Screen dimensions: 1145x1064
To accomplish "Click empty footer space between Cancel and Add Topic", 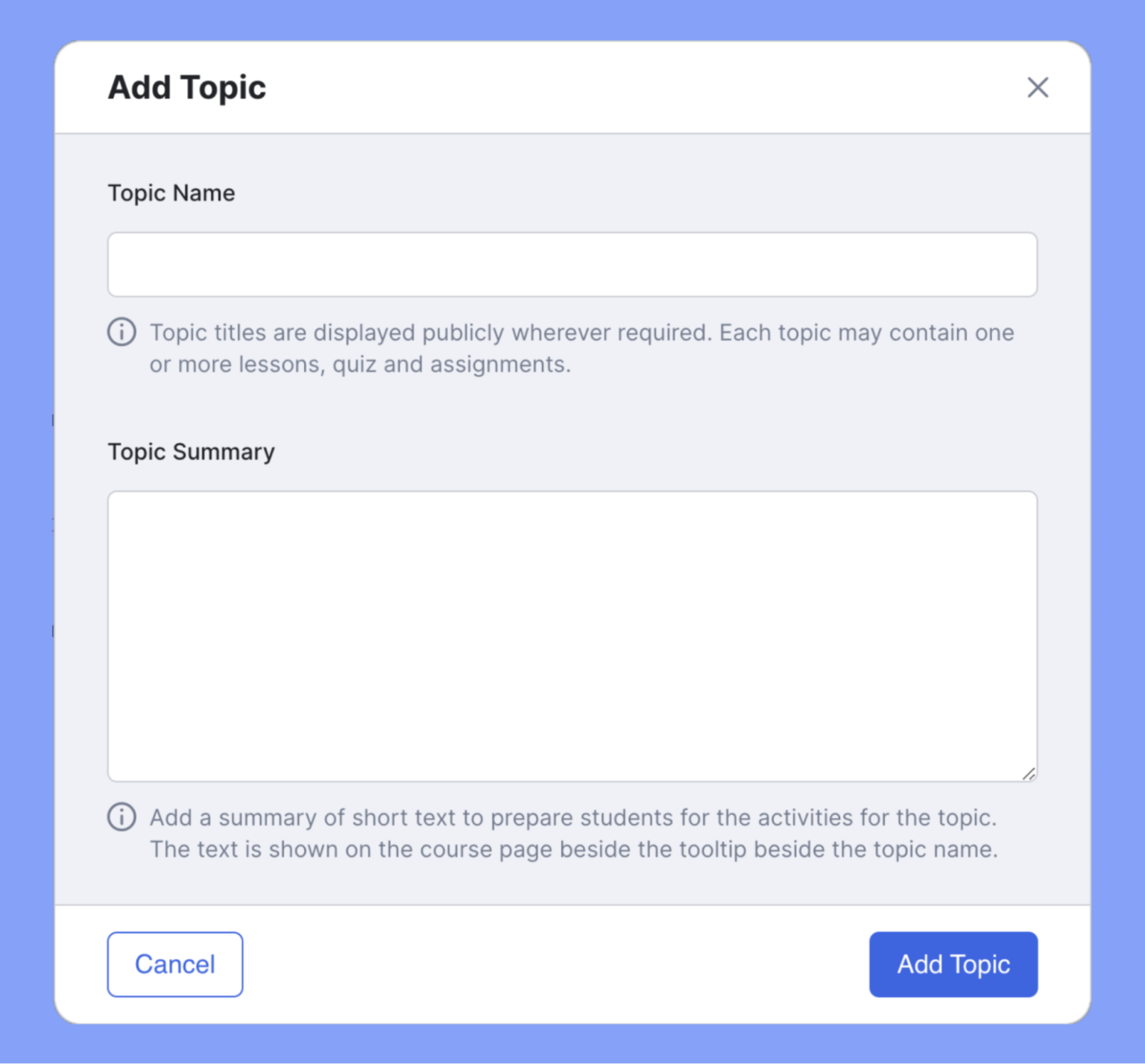I will (x=555, y=964).
